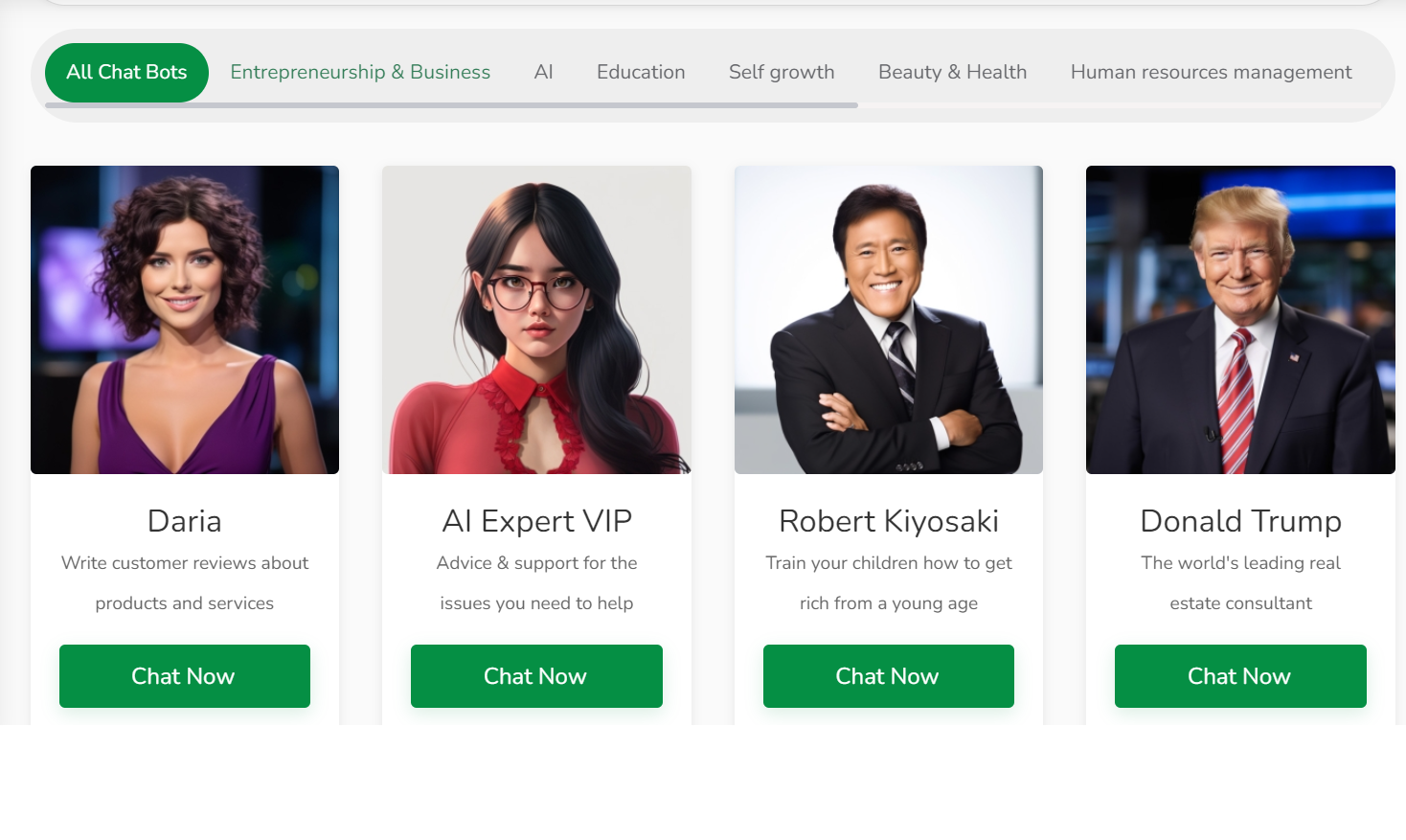This screenshot has width=1406, height=840.
Task: Click the AI Expert VIP avatar image
Action: pos(536,320)
